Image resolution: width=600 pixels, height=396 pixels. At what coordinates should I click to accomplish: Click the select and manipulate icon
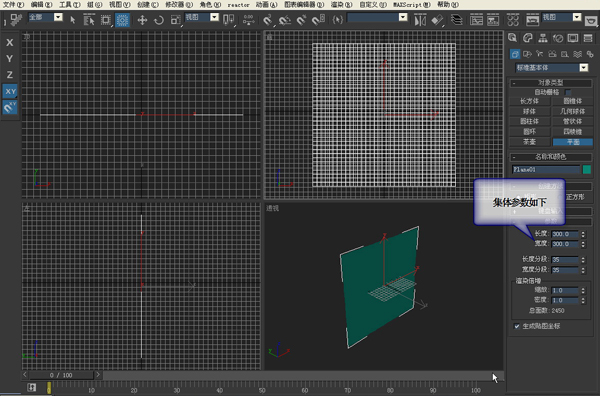click(x=248, y=20)
